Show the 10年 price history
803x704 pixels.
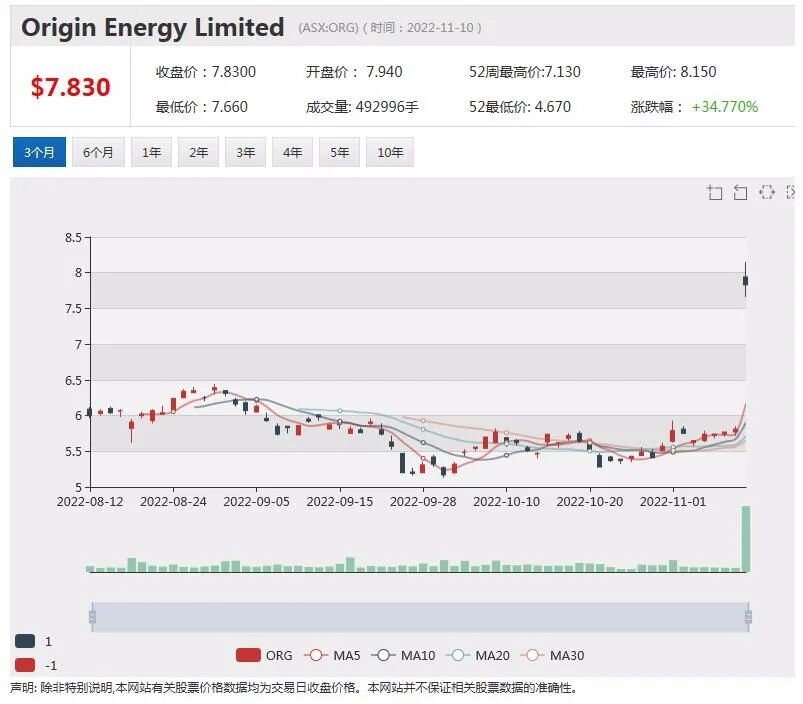390,152
